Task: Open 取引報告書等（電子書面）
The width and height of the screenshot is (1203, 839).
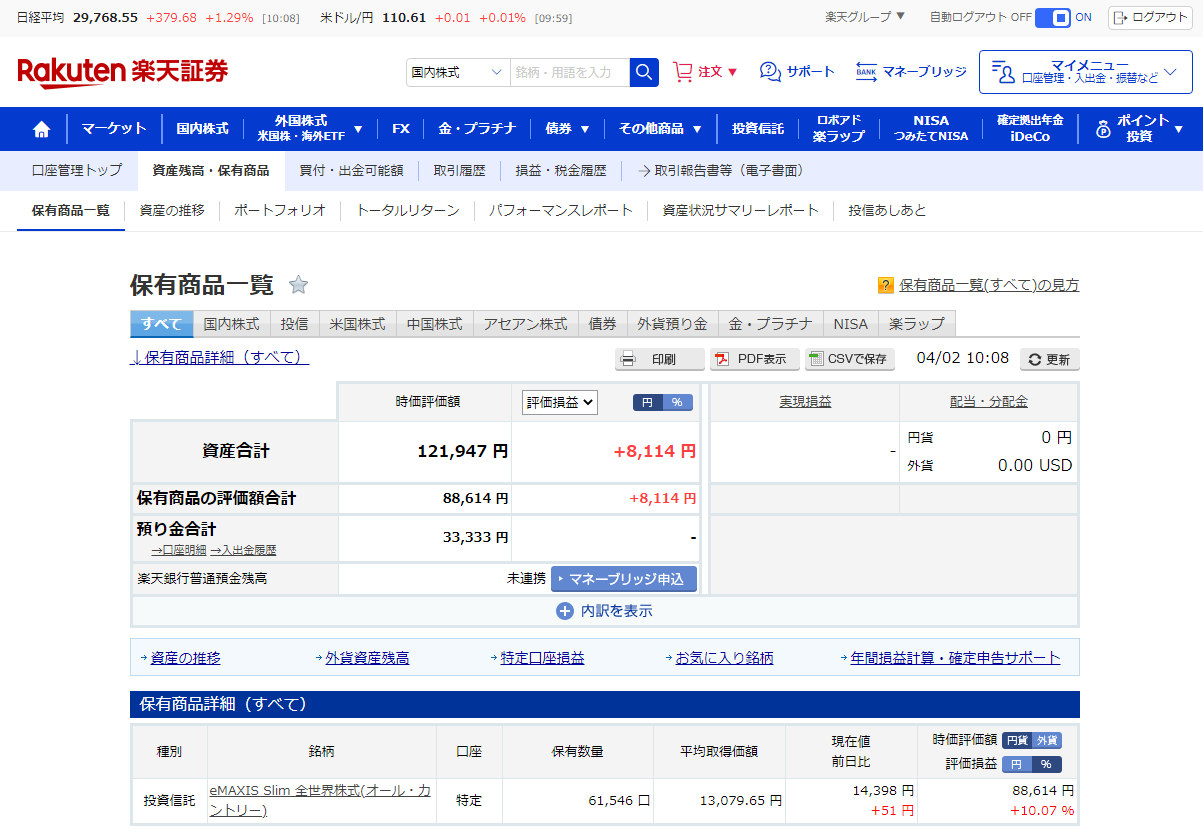Action: point(720,171)
